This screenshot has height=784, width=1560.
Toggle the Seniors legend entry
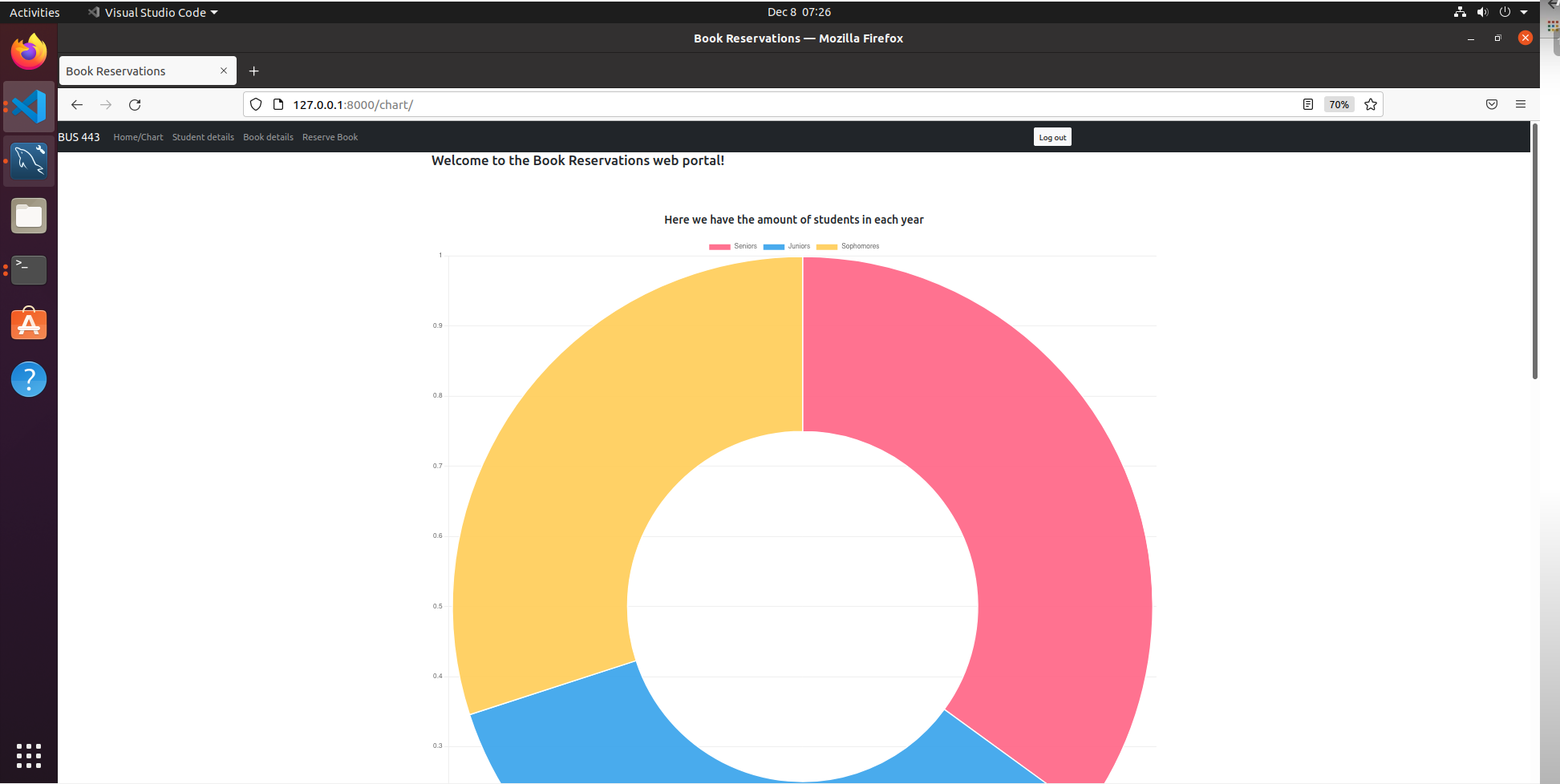733,246
